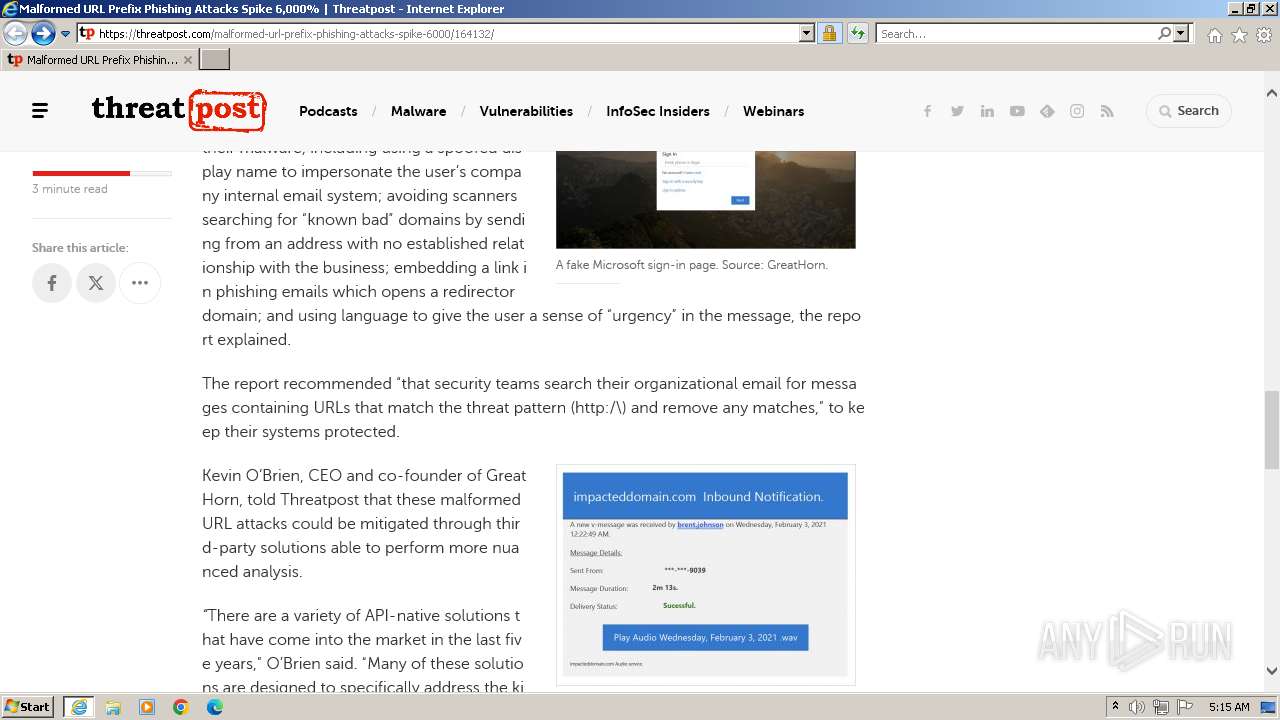This screenshot has height=720, width=1280.
Task: Show more share options (three dots)
Action: tap(140, 283)
